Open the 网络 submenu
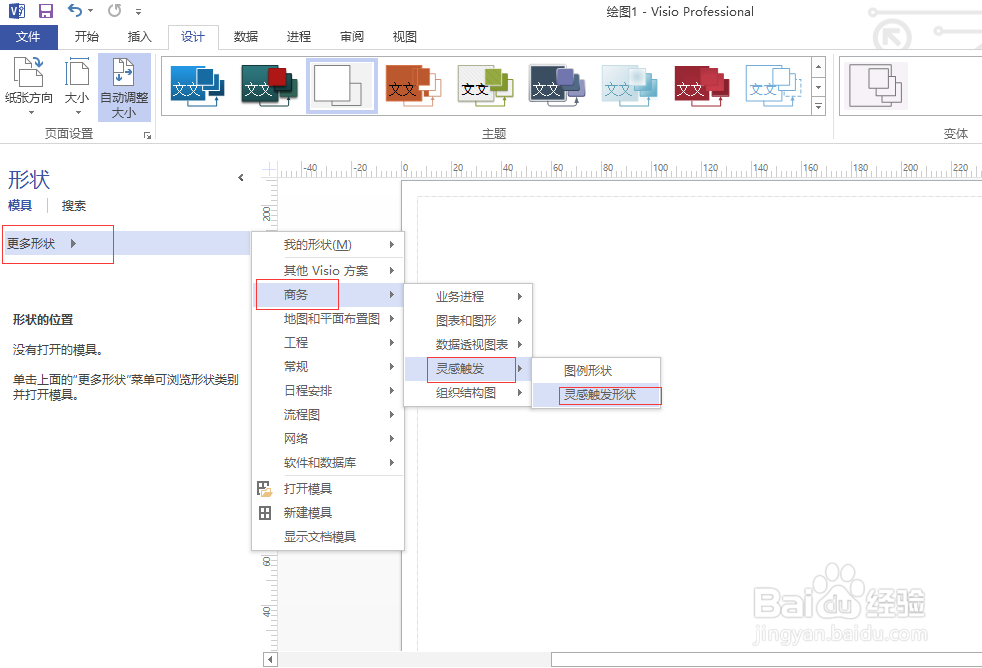The width and height of the screenshot is (982, 668). click(328, 438)
